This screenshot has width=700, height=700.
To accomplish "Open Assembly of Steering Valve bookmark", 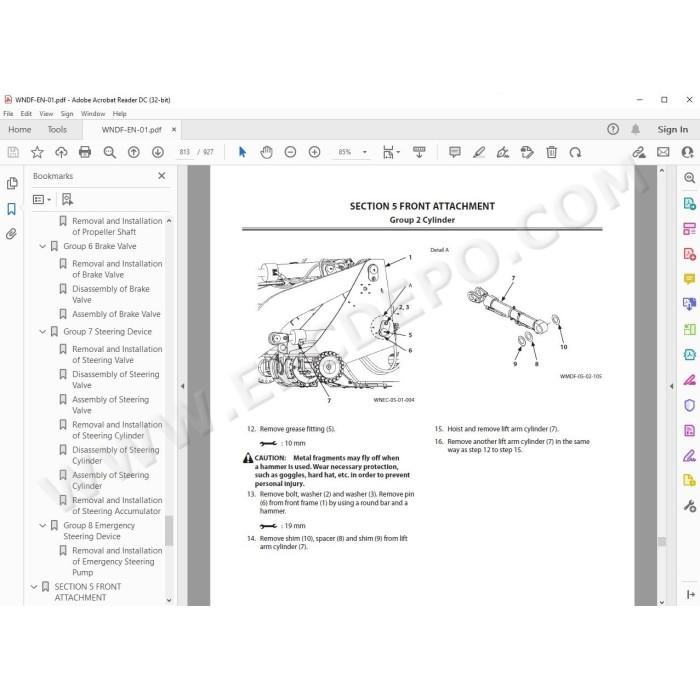I will tap(110, 405).
